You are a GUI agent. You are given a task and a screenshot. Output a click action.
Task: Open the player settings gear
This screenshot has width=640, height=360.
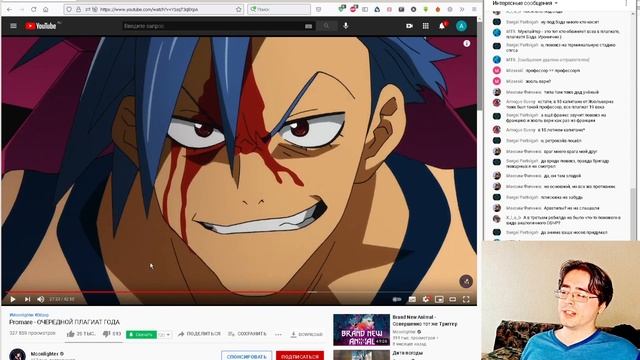coord(426,299)
